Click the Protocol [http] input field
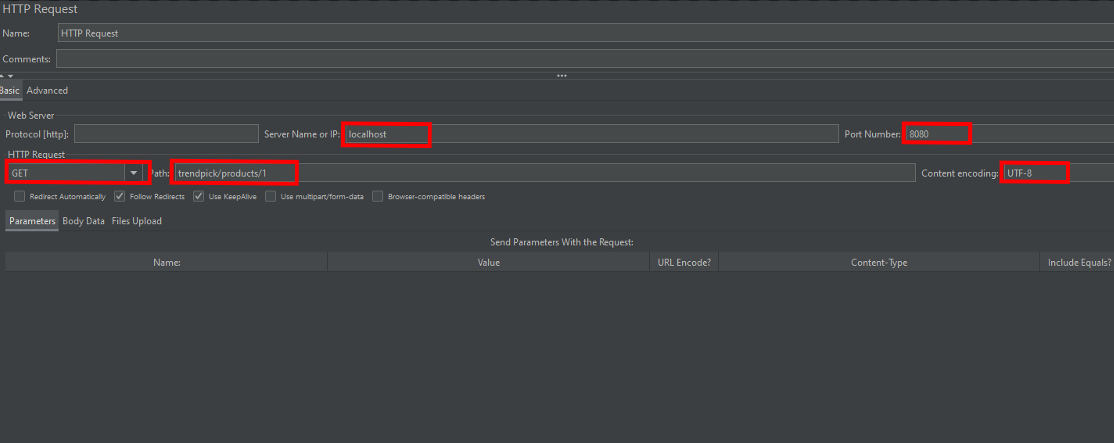This screenshot has height=443, width=1114. 166,133
